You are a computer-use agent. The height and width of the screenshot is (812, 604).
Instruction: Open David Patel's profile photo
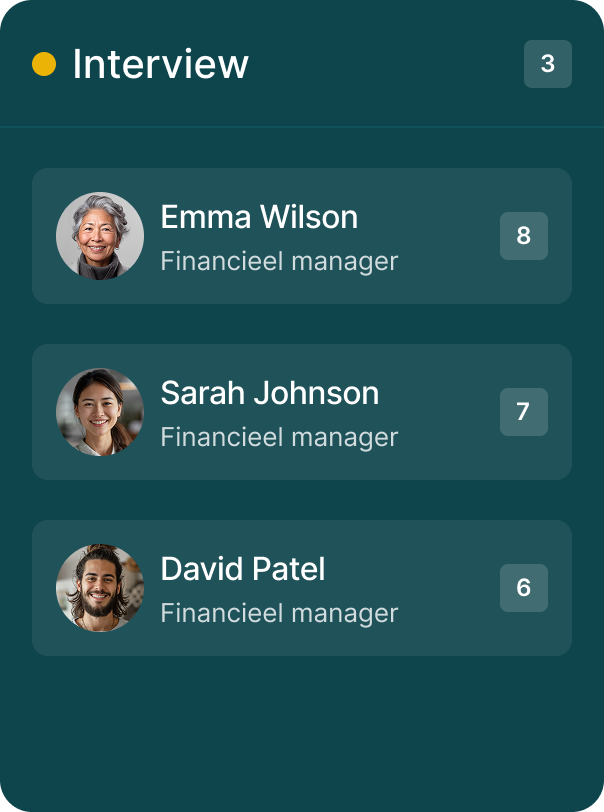tap(100, 588)
